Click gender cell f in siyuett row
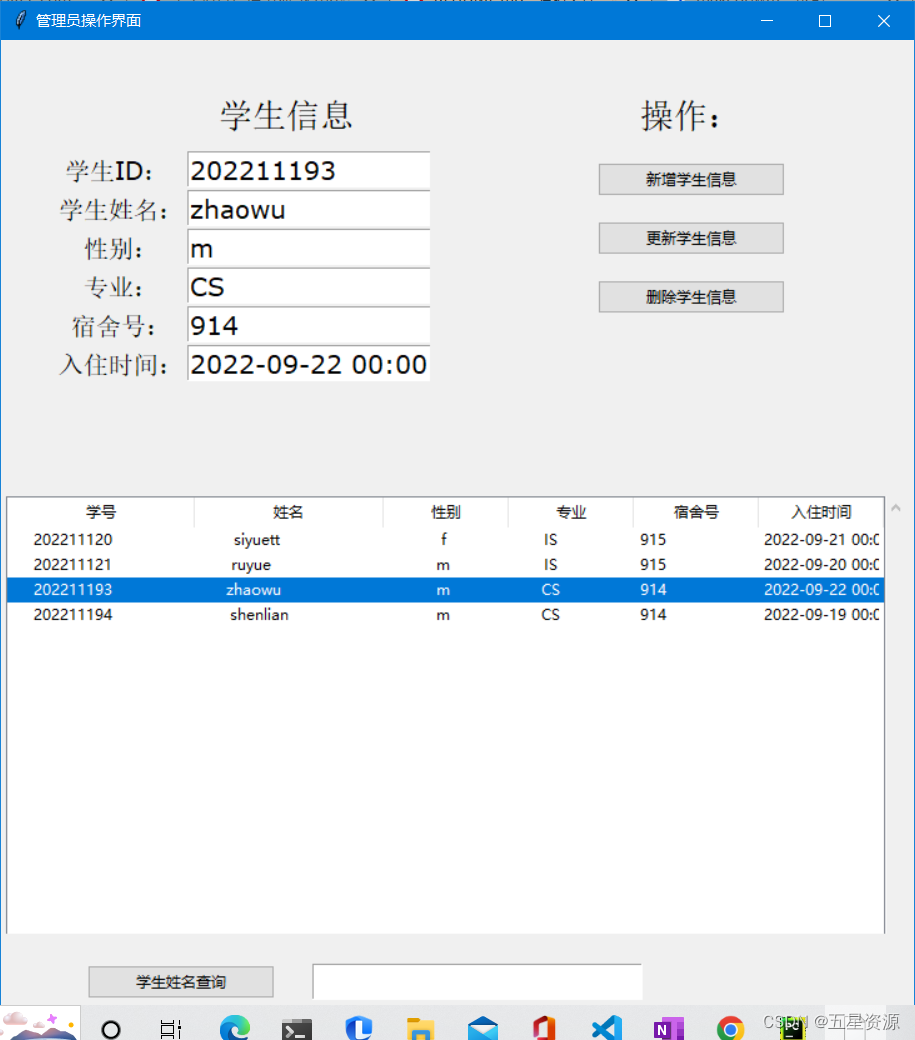Screen dimensions: 915x1040 [x=444, y=539]
